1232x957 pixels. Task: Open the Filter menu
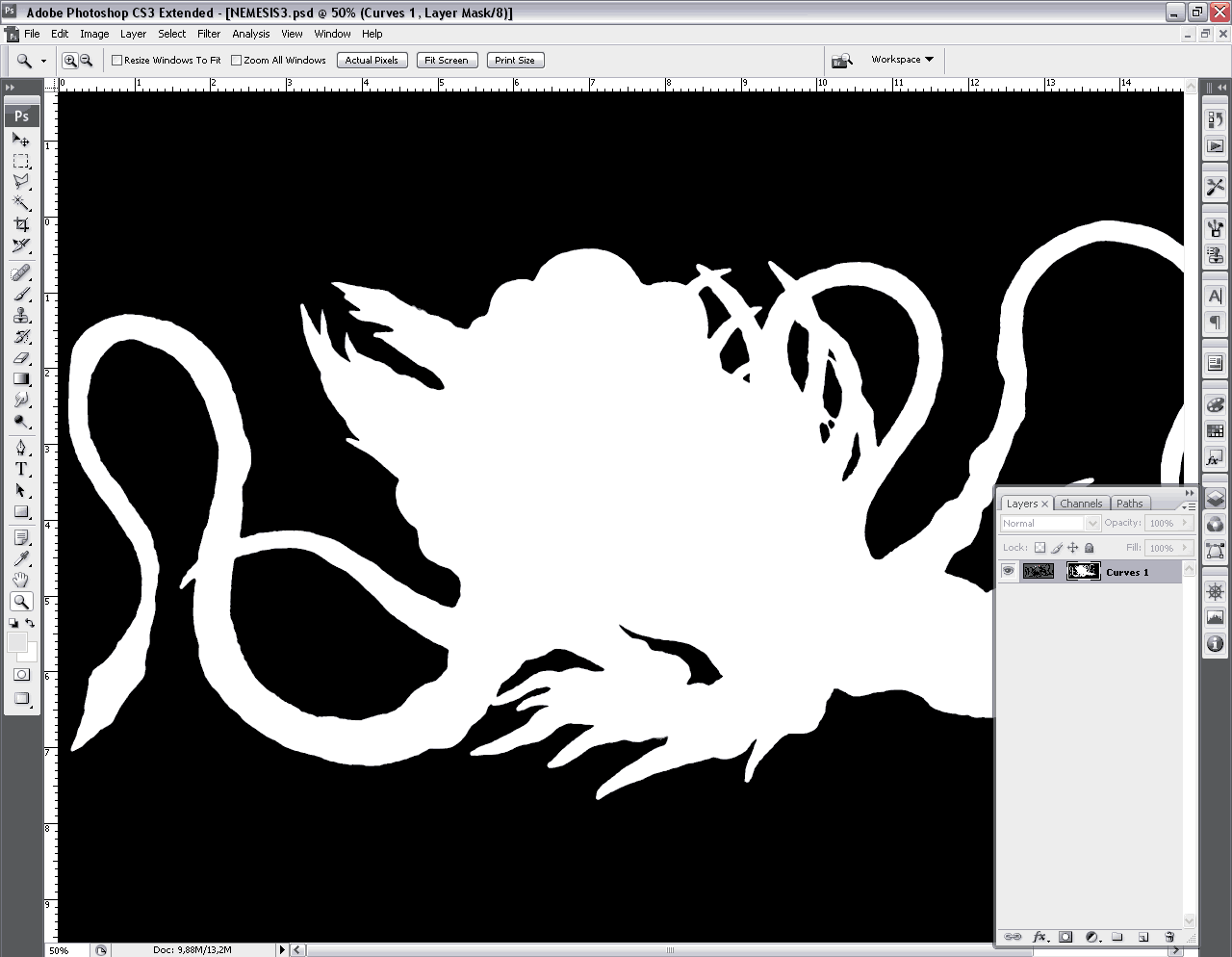pos(209,34)
